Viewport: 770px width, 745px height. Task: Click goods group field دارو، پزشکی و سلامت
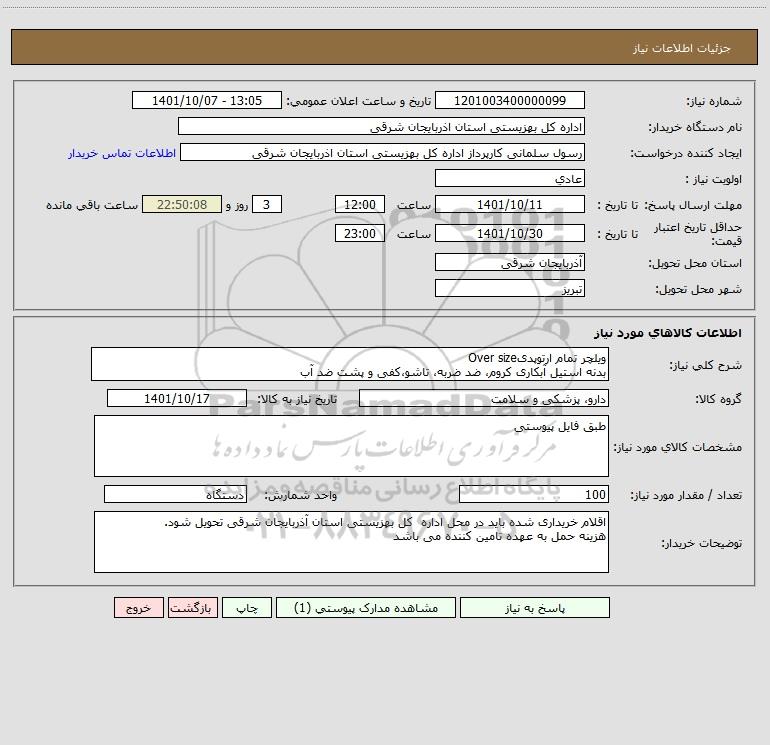click(484, 398)
